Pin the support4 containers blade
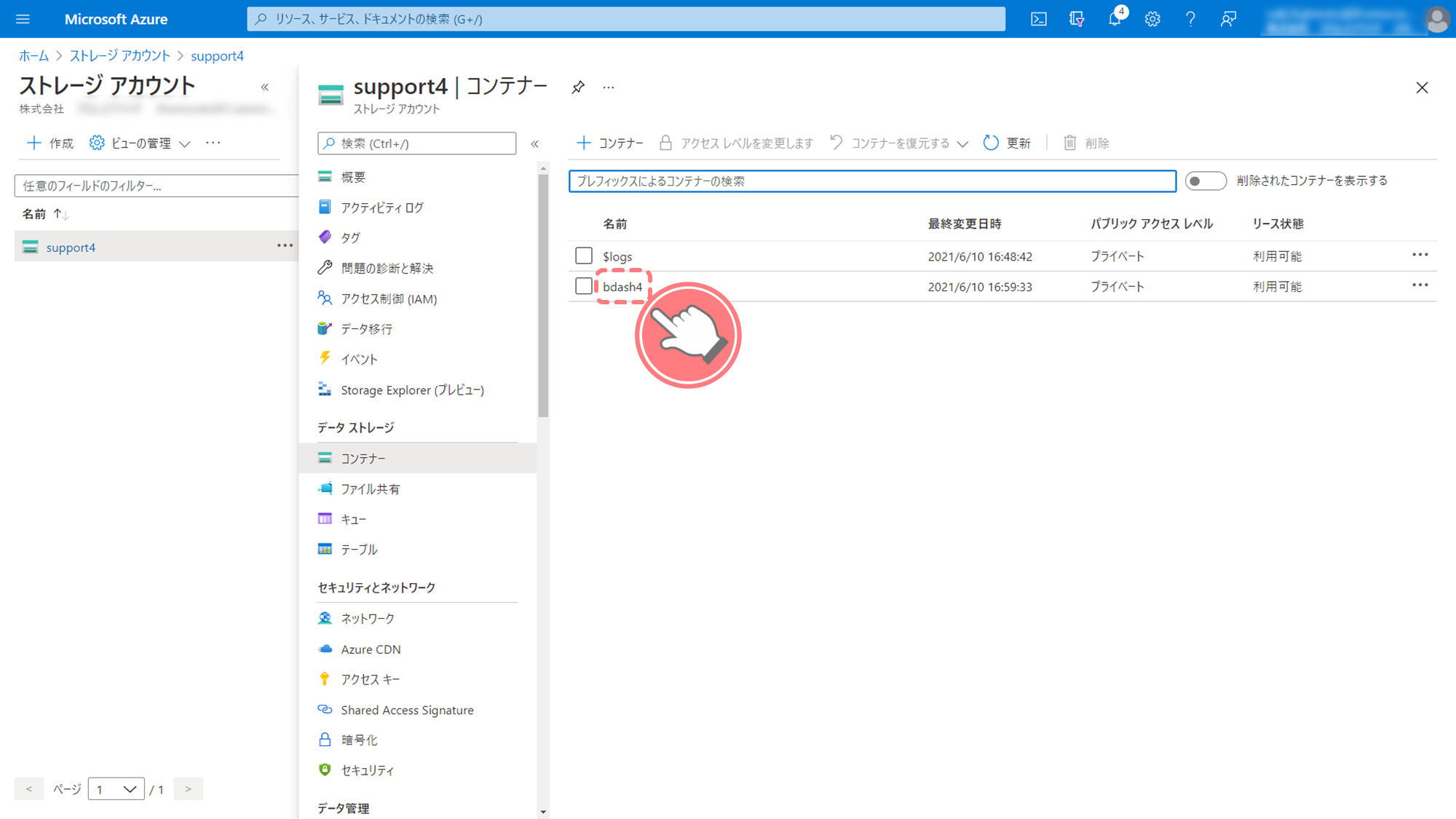Screen dimensions: 1456x819 [578, 87]
